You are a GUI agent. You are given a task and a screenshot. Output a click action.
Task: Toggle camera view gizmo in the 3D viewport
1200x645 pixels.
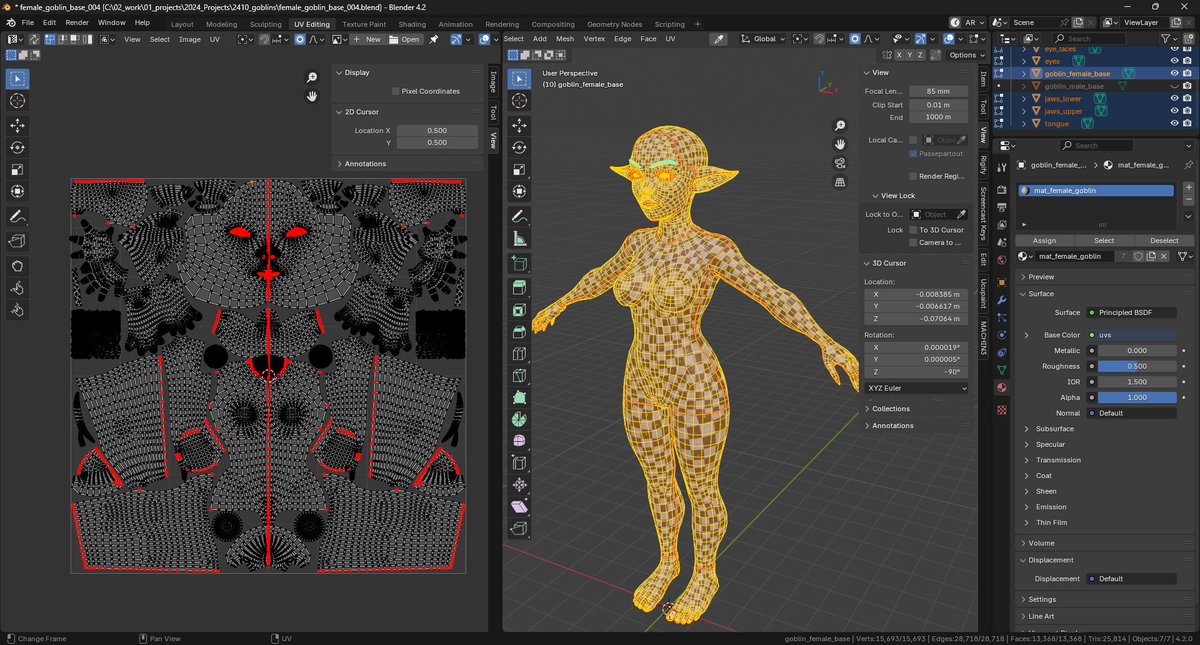(x=840, y=163)
